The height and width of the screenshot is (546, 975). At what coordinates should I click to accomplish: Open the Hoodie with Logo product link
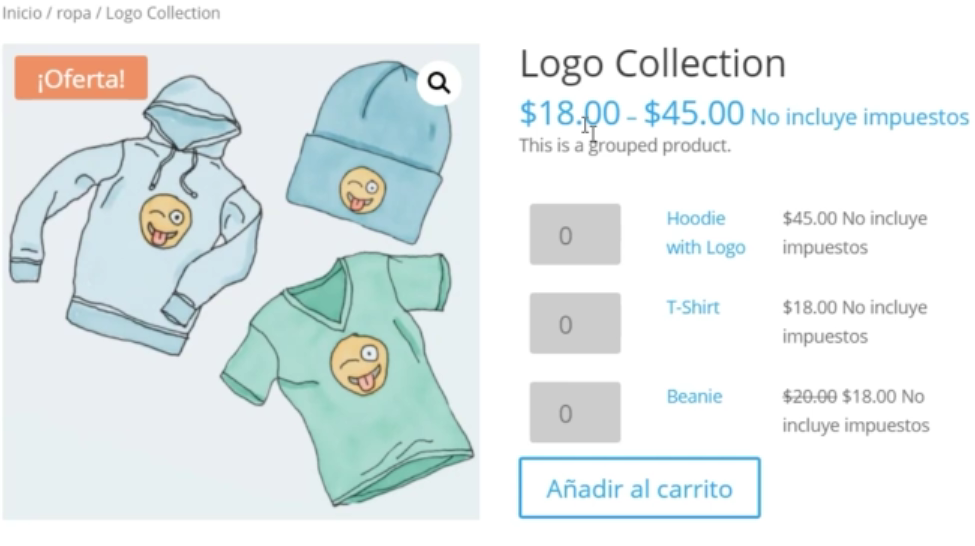706,233
